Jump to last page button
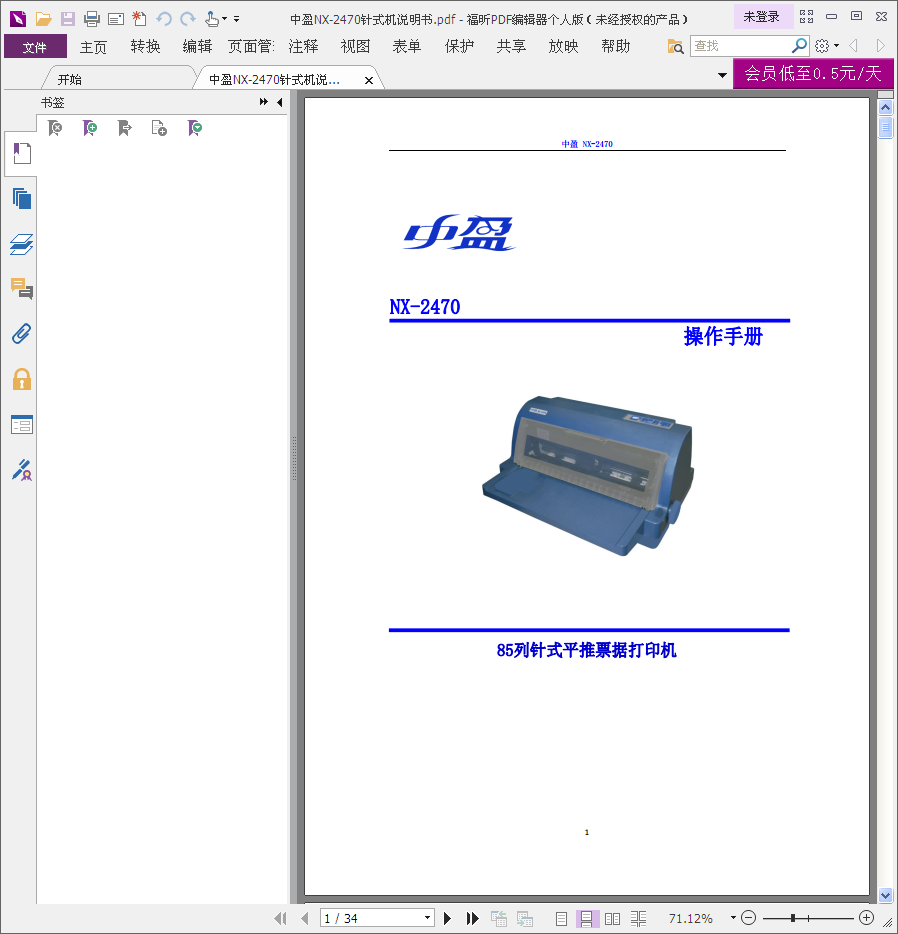 472,919
